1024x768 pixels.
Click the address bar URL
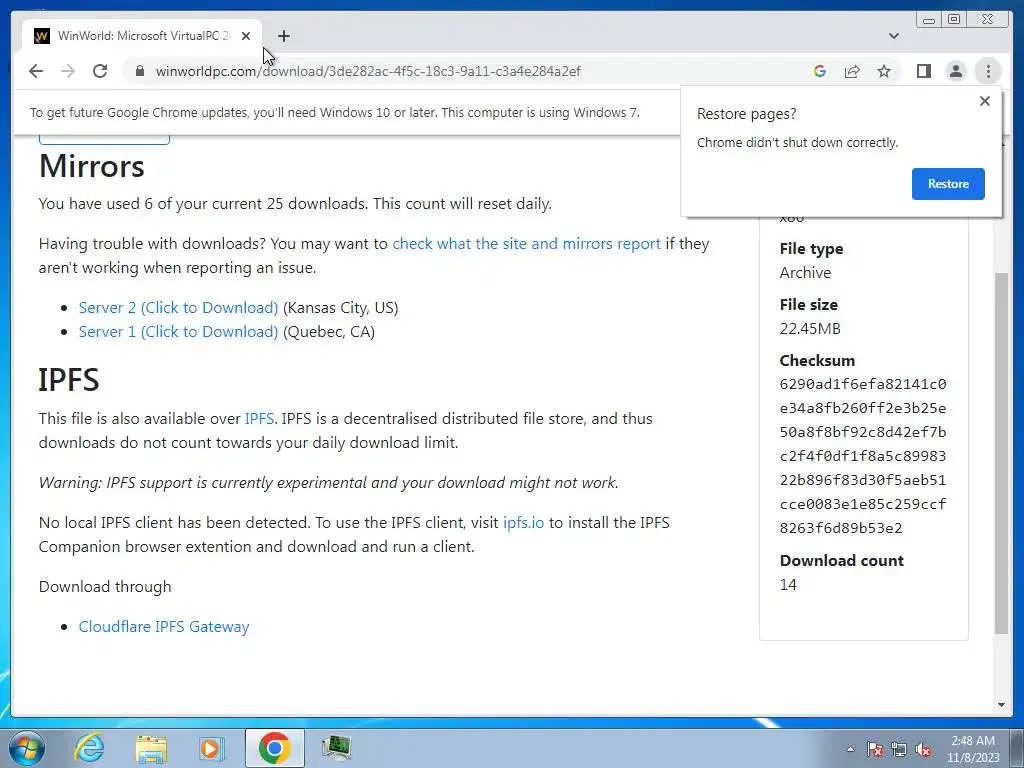[x=368, y=71]
